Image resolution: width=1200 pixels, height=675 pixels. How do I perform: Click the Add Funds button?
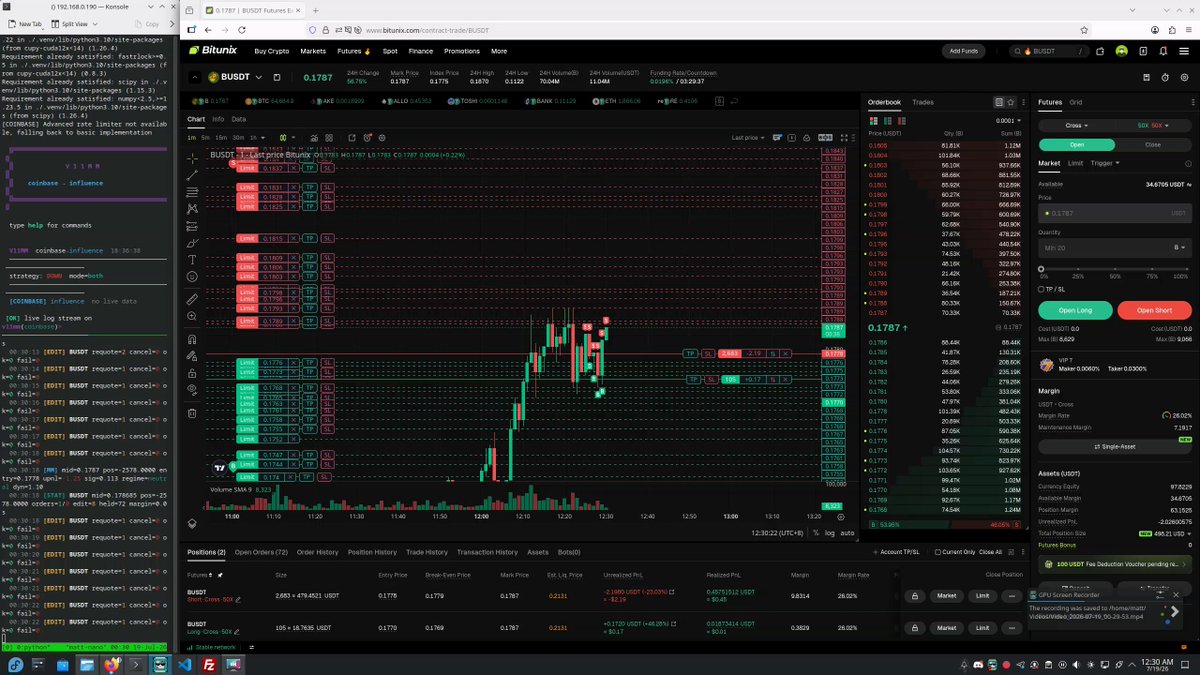click(x=964, y=51)
